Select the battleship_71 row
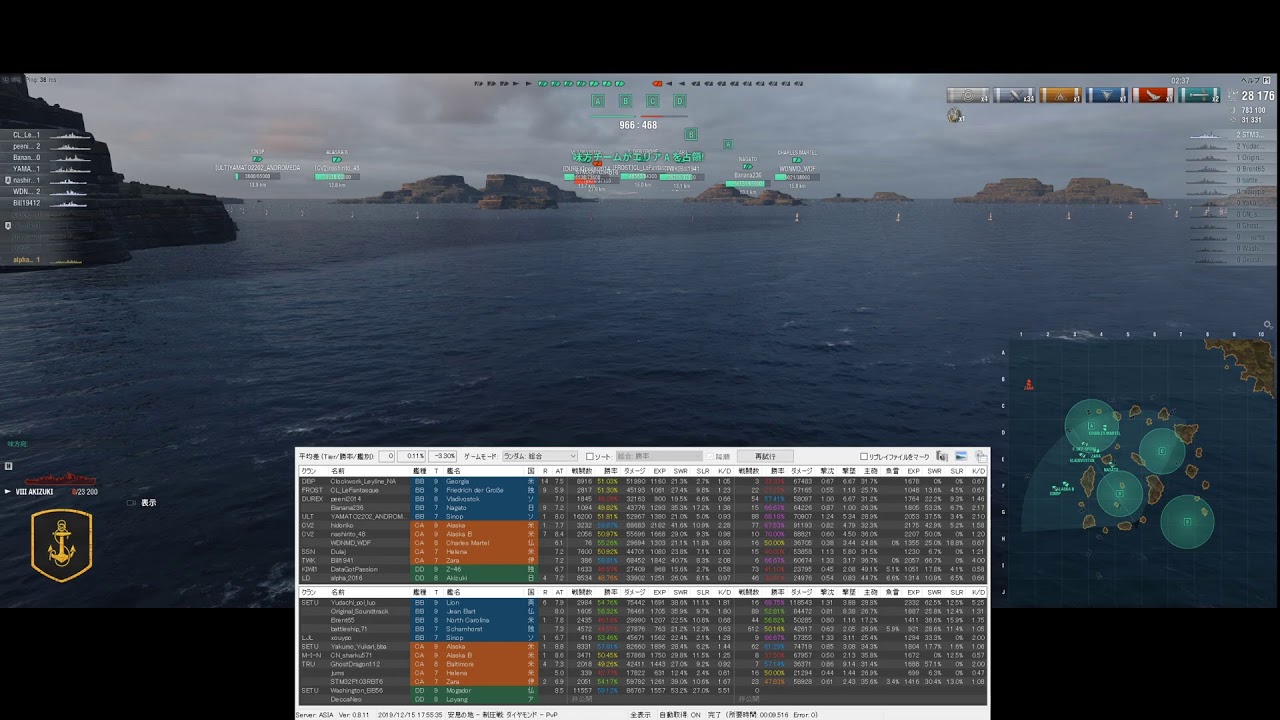The width and height of the screenshot is (1280, 720). [643, 629]
